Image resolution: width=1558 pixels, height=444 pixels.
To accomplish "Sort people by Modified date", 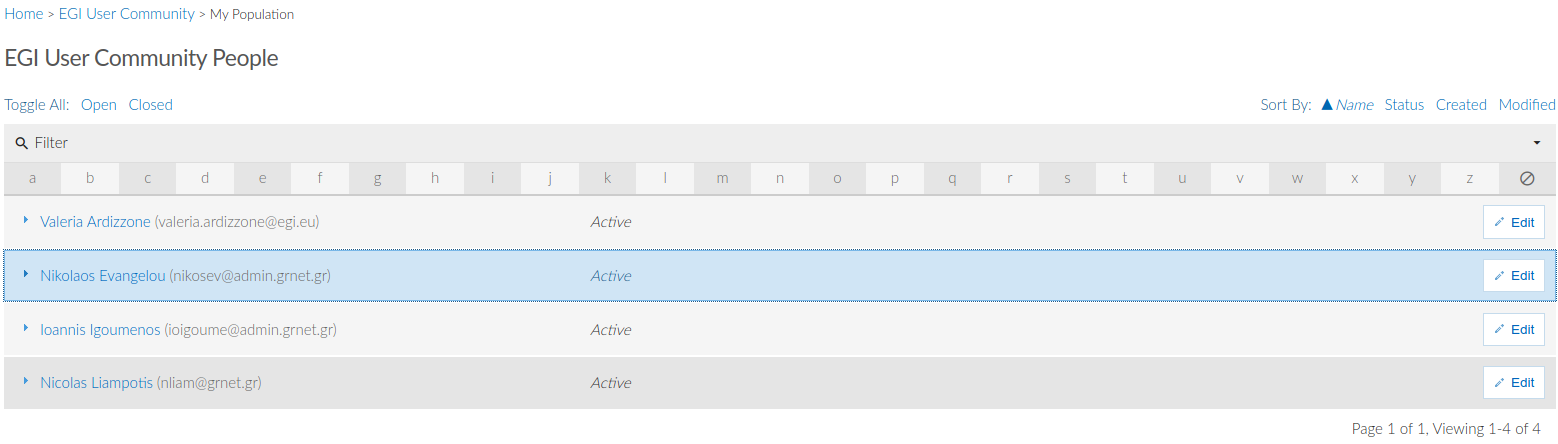I will tap(1527, 105).
